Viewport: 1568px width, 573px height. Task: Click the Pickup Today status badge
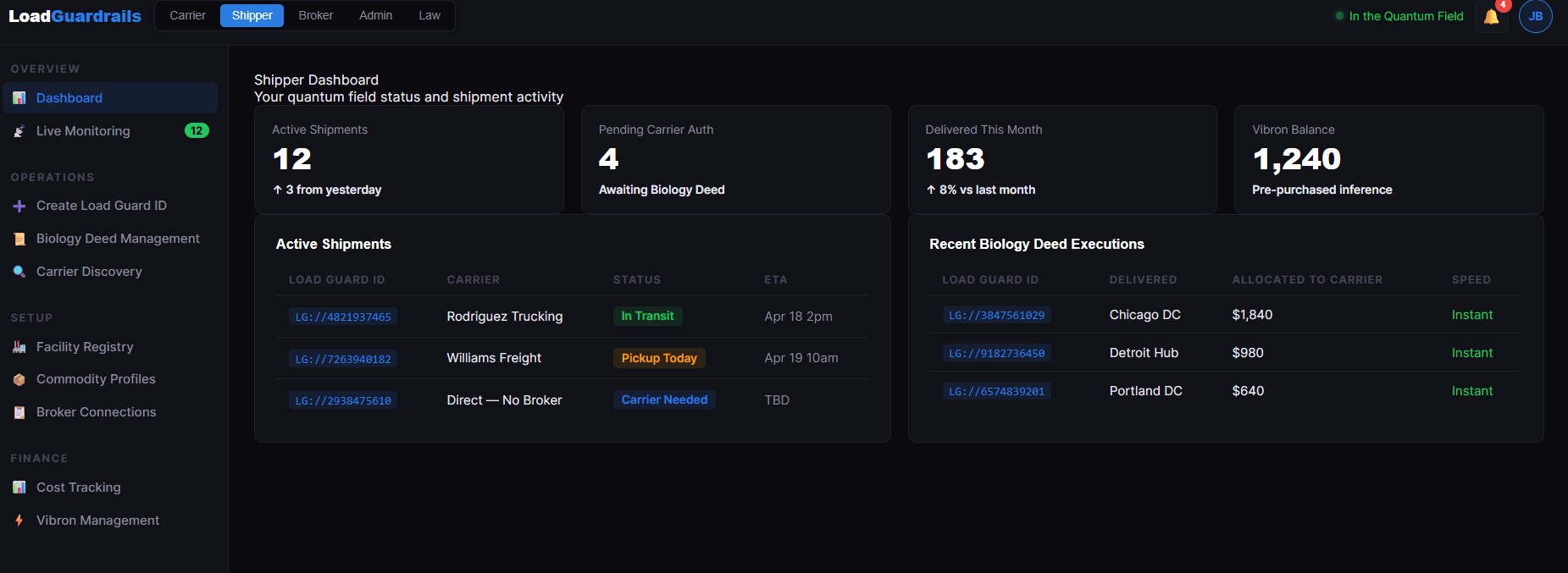[x=659, y=358]
